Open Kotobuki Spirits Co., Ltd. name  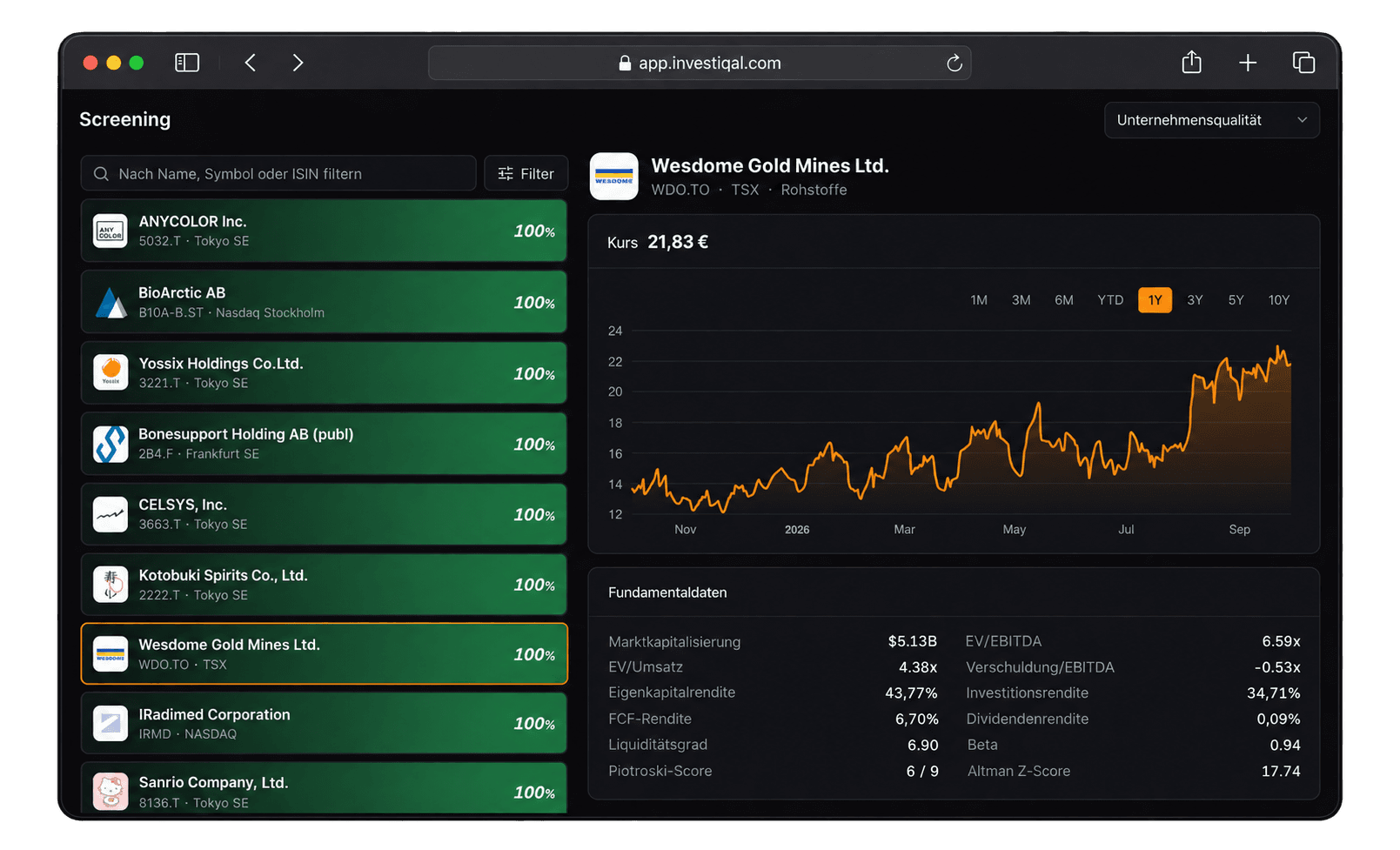224,575
